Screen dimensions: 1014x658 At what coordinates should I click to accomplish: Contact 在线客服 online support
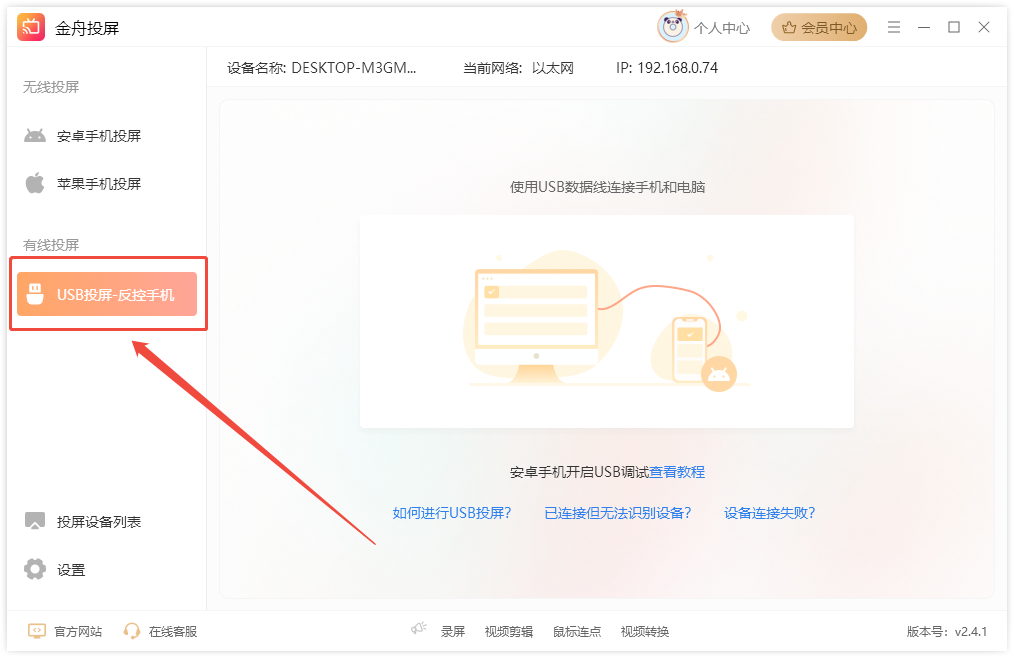(x=172, y=631)
